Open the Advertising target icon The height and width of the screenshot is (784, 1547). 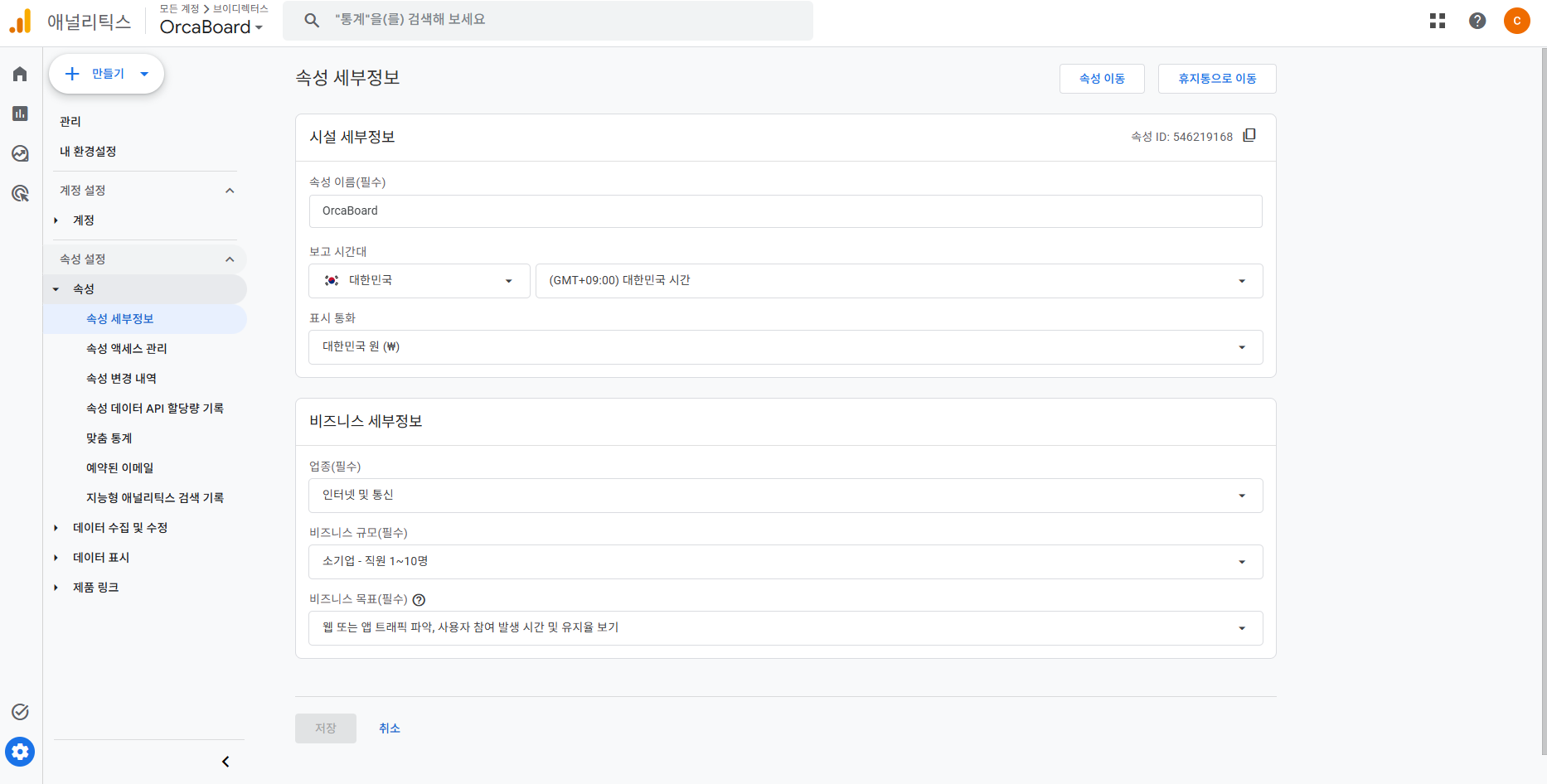point(20,193)
